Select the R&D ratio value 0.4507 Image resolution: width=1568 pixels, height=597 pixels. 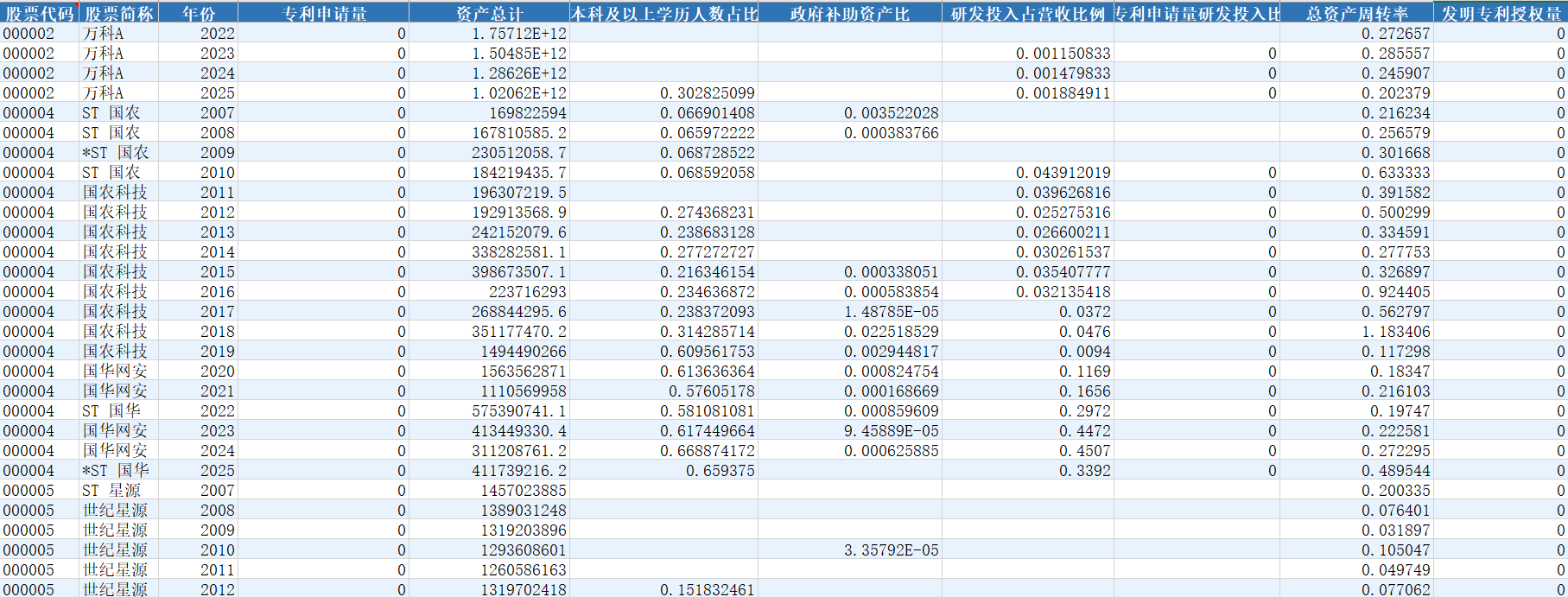1028,450
